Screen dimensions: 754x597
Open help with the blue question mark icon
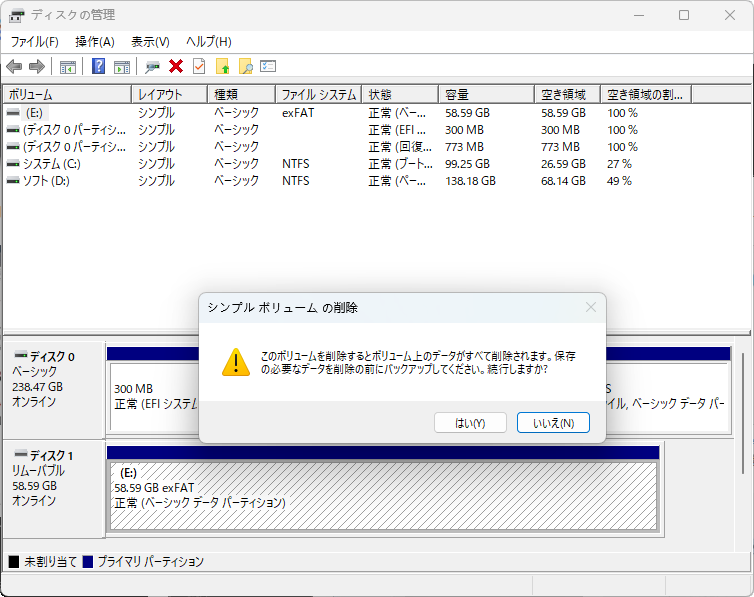click(x=99, y=67)
